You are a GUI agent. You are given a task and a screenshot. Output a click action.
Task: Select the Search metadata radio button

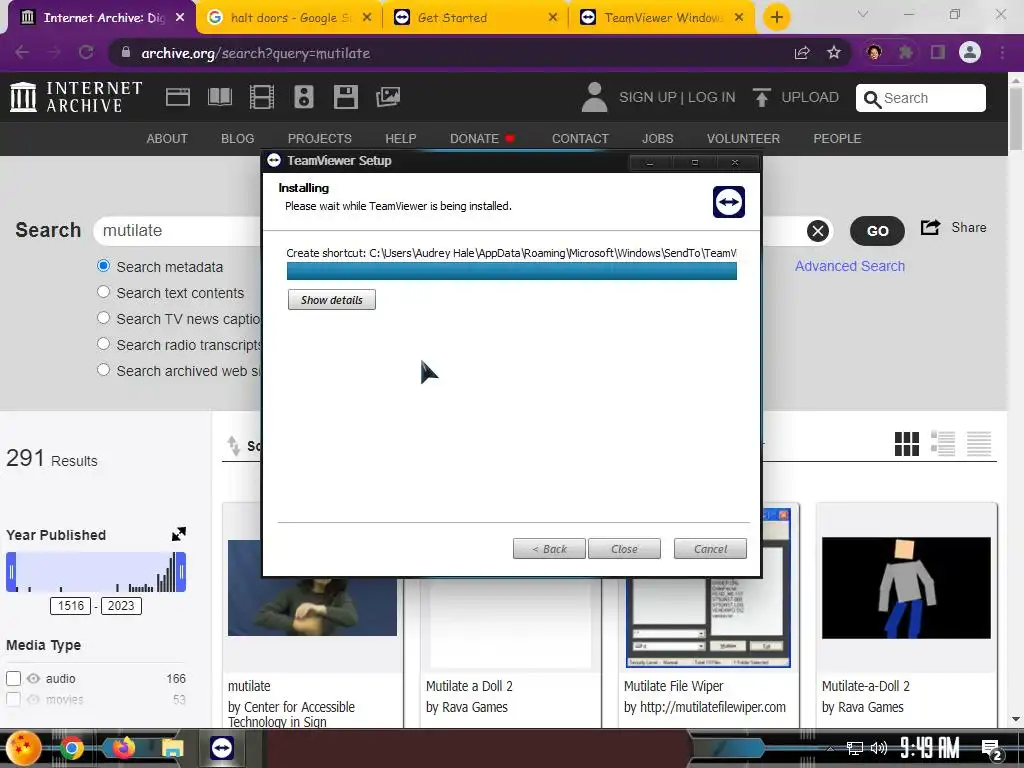(x=103, y=266)
